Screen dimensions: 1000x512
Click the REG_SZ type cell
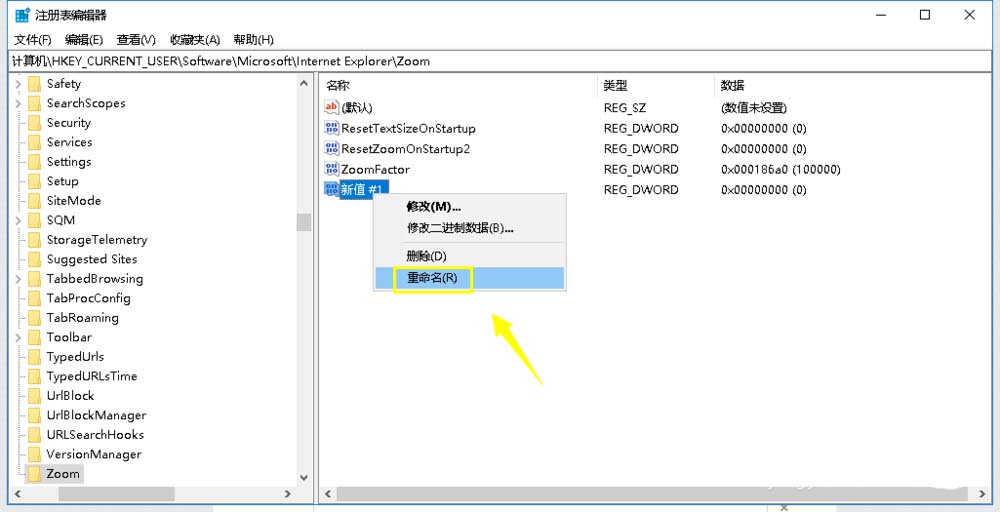625,108
